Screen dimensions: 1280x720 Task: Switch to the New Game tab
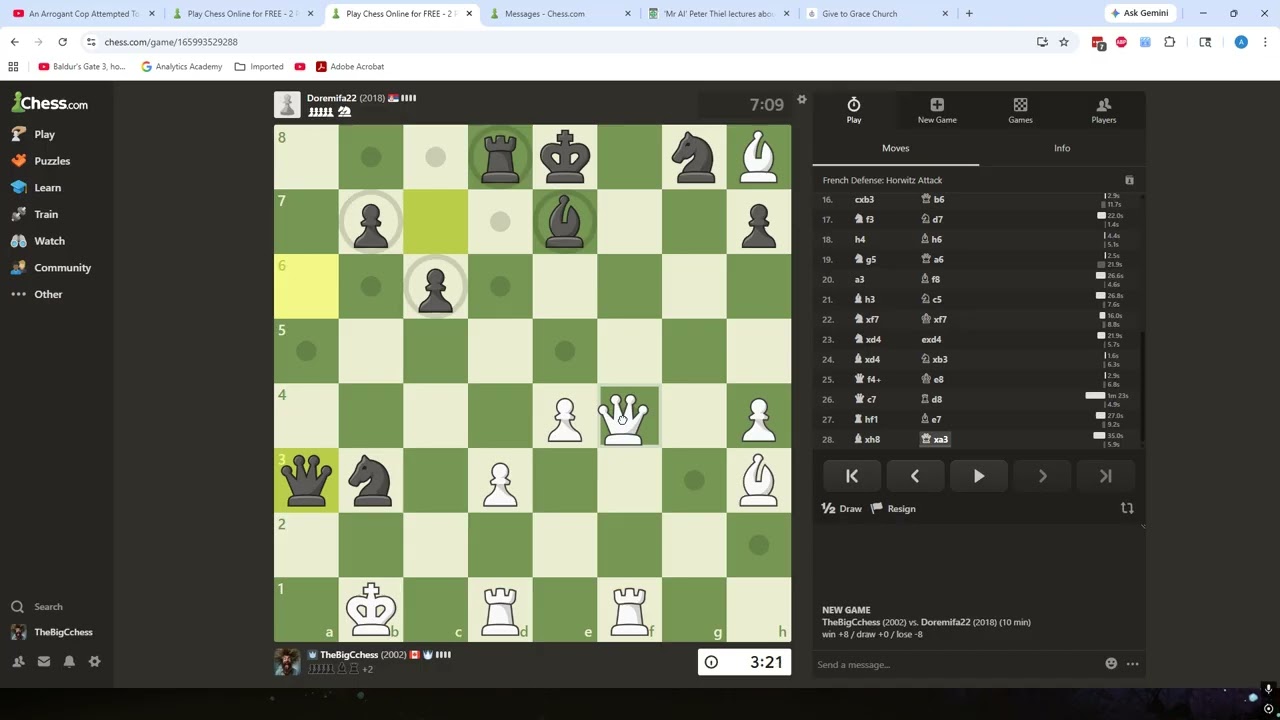(x=937, y=111)
